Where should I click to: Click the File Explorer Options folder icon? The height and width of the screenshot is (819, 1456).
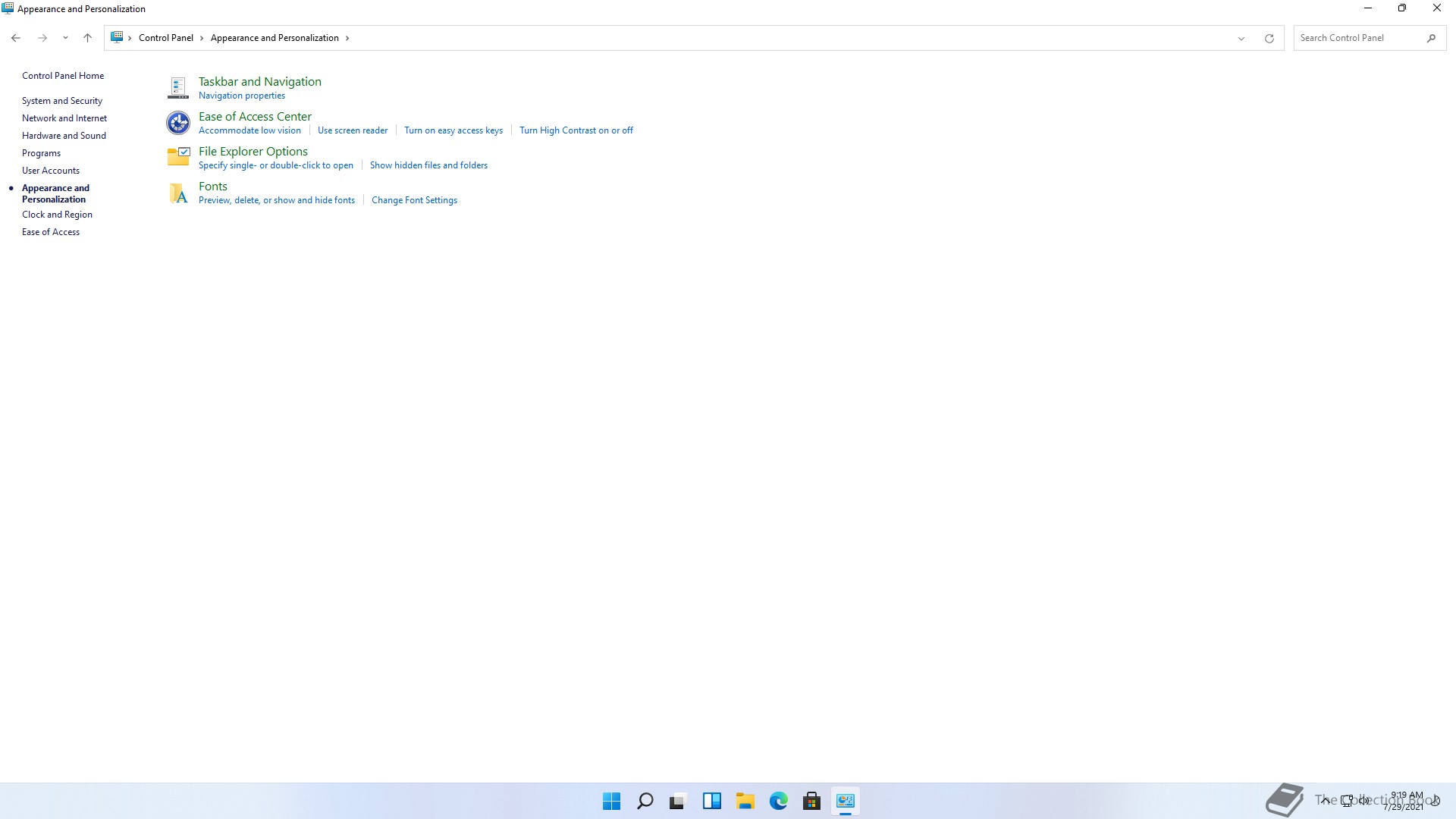pos(178,157)
